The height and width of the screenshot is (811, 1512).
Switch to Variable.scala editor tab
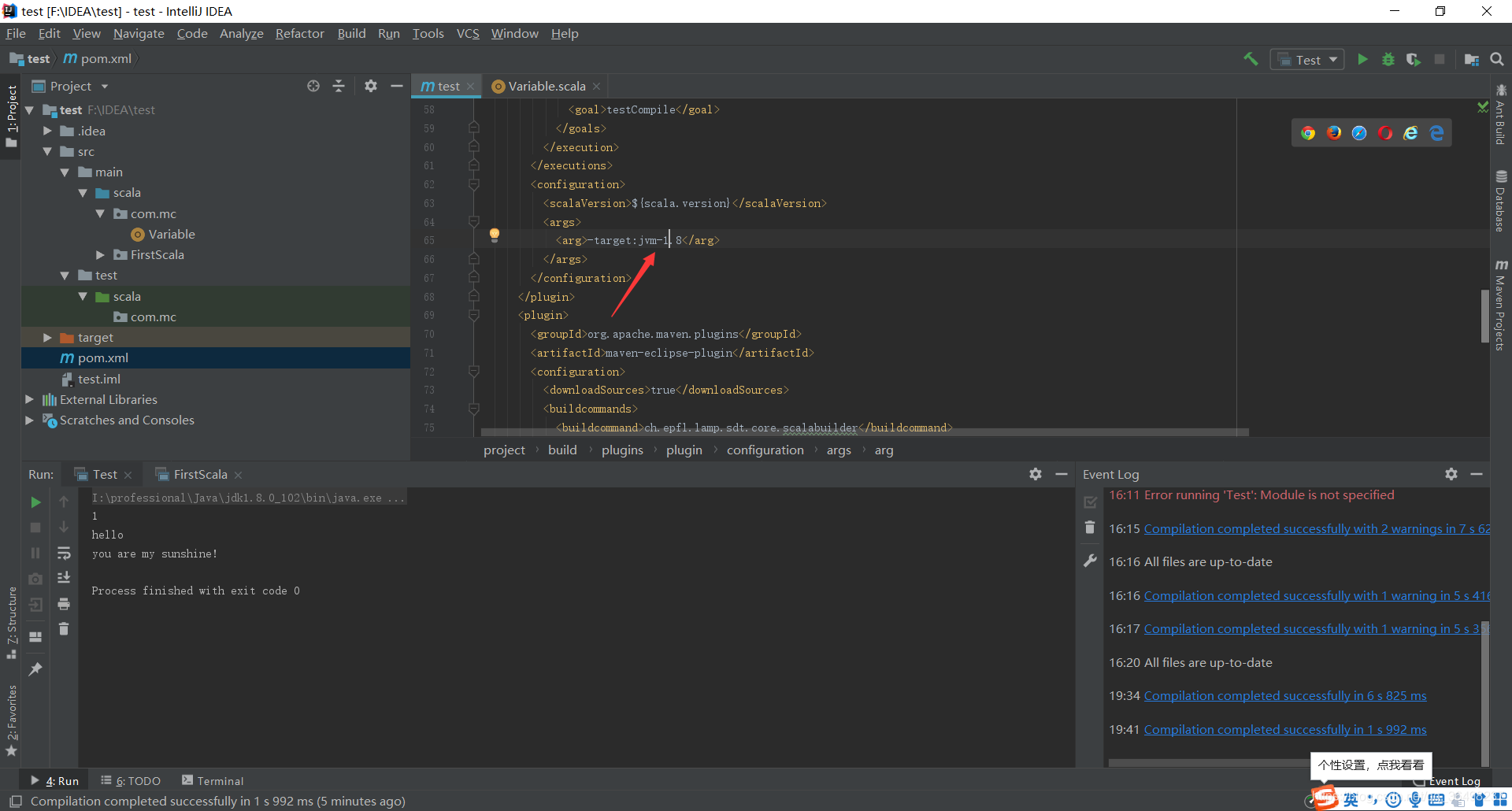click(x=547, y=86)
